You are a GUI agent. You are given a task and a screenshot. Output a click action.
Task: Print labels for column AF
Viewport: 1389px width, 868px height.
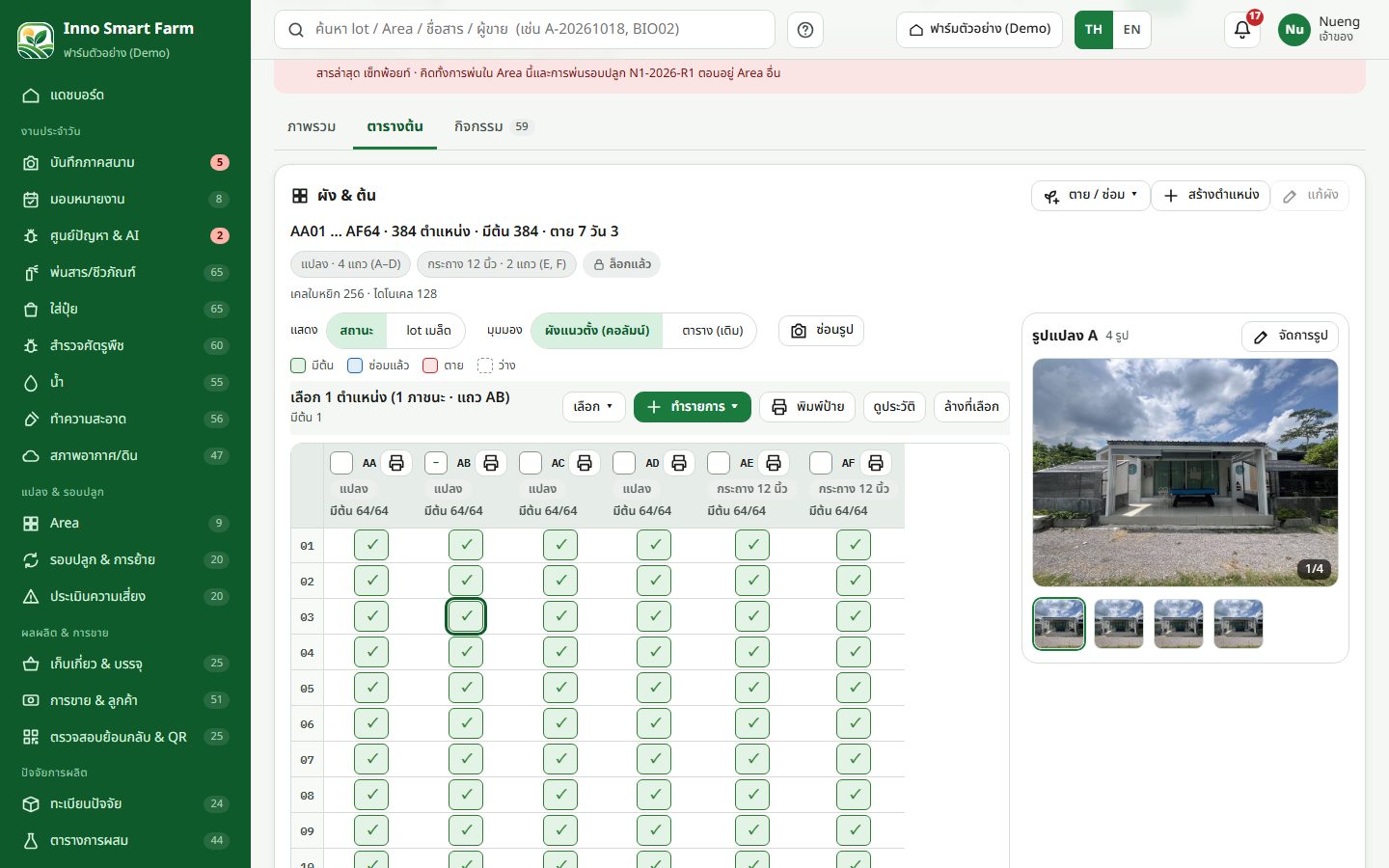click(x=876, y=463)
